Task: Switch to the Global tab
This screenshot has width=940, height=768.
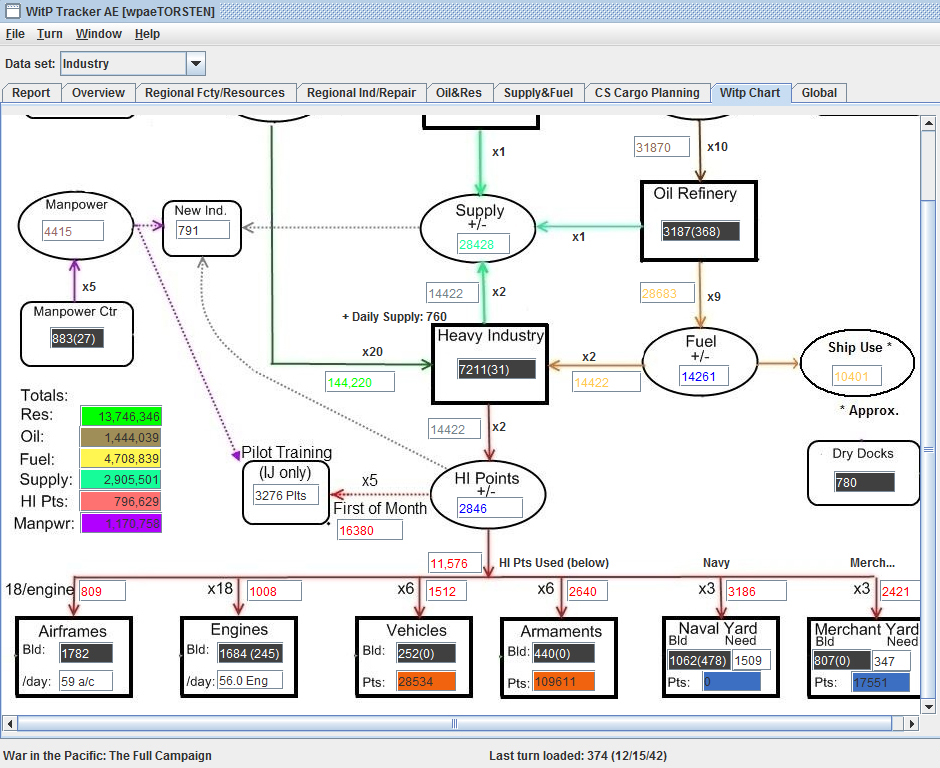Action: tap(819, 93)
